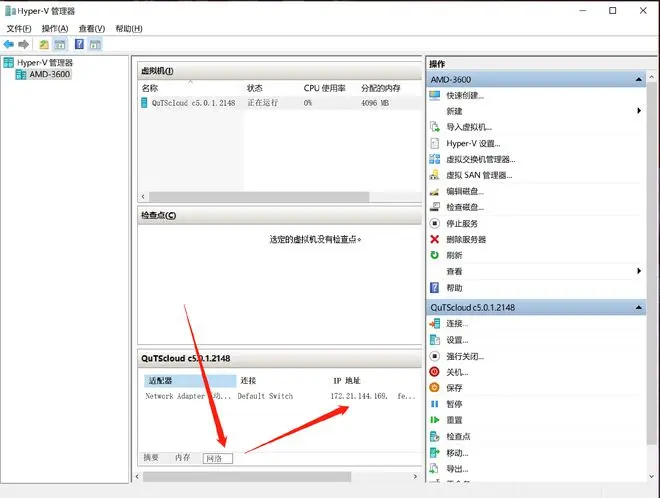Image resolution: width=660 pixels, height=498 pixels.
Task: Click the 4096 MB memory cell
Action: click(x=375, y=103)
